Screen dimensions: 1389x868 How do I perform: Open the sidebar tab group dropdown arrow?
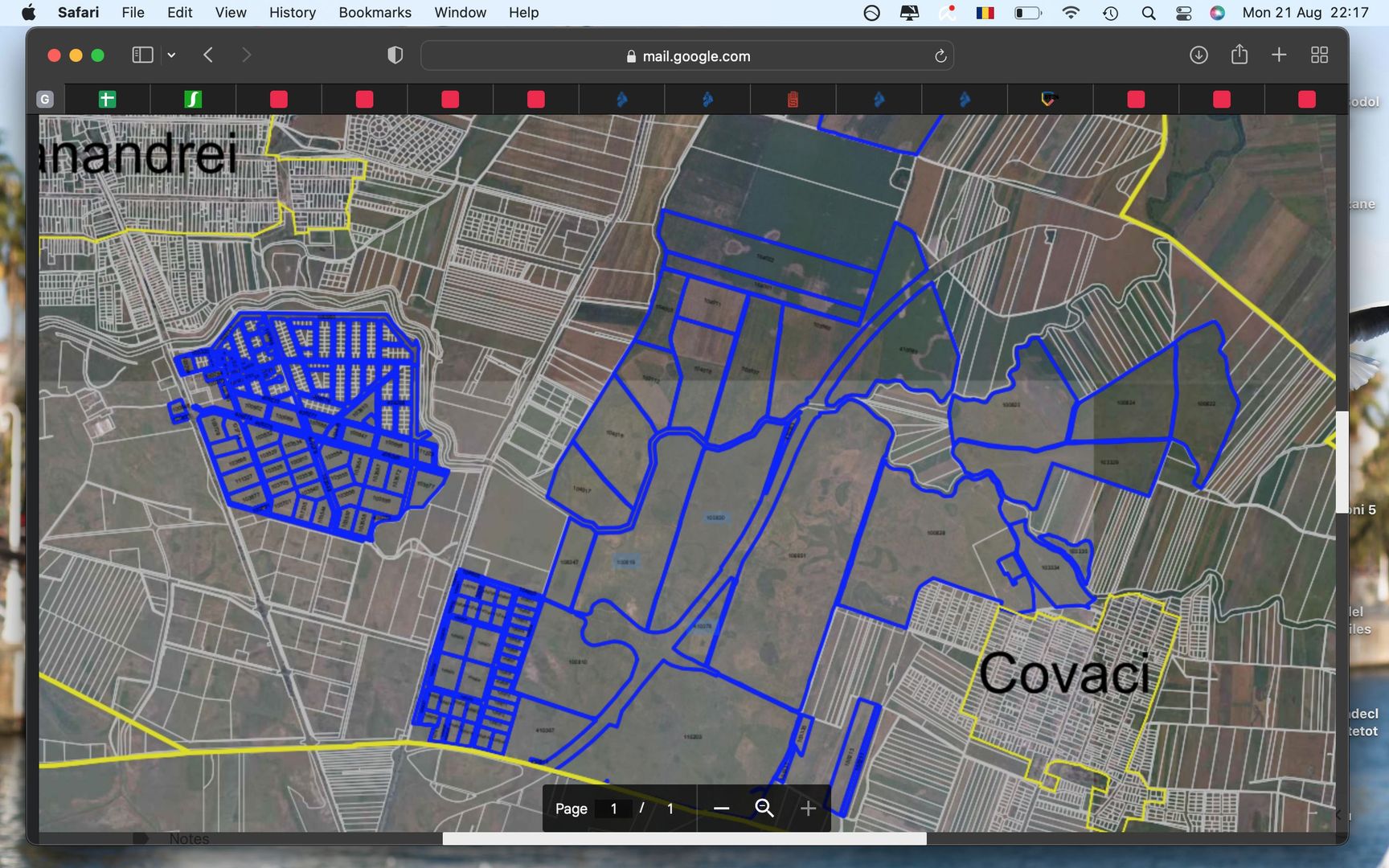(171, 55)
